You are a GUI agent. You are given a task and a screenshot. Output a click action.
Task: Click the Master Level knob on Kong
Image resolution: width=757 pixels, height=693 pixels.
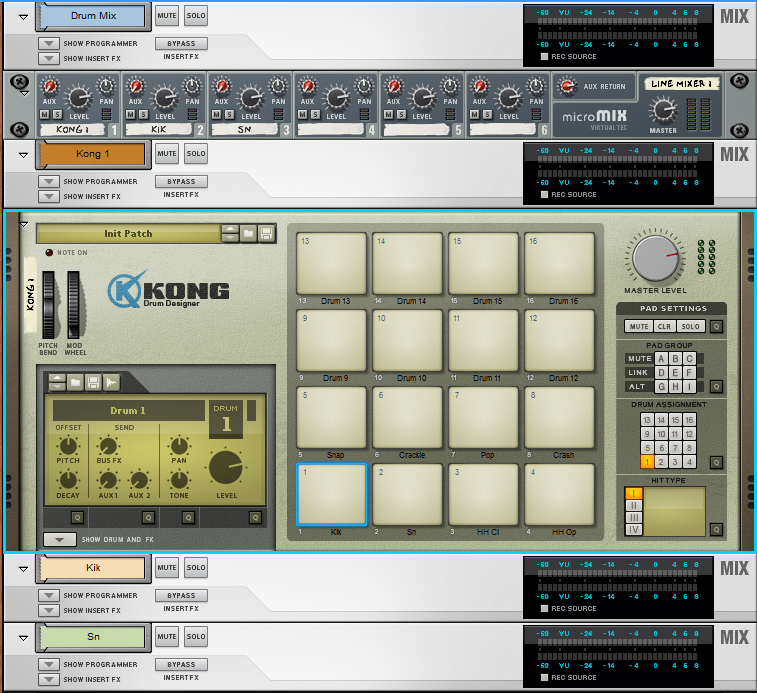[x=655, y=259]
